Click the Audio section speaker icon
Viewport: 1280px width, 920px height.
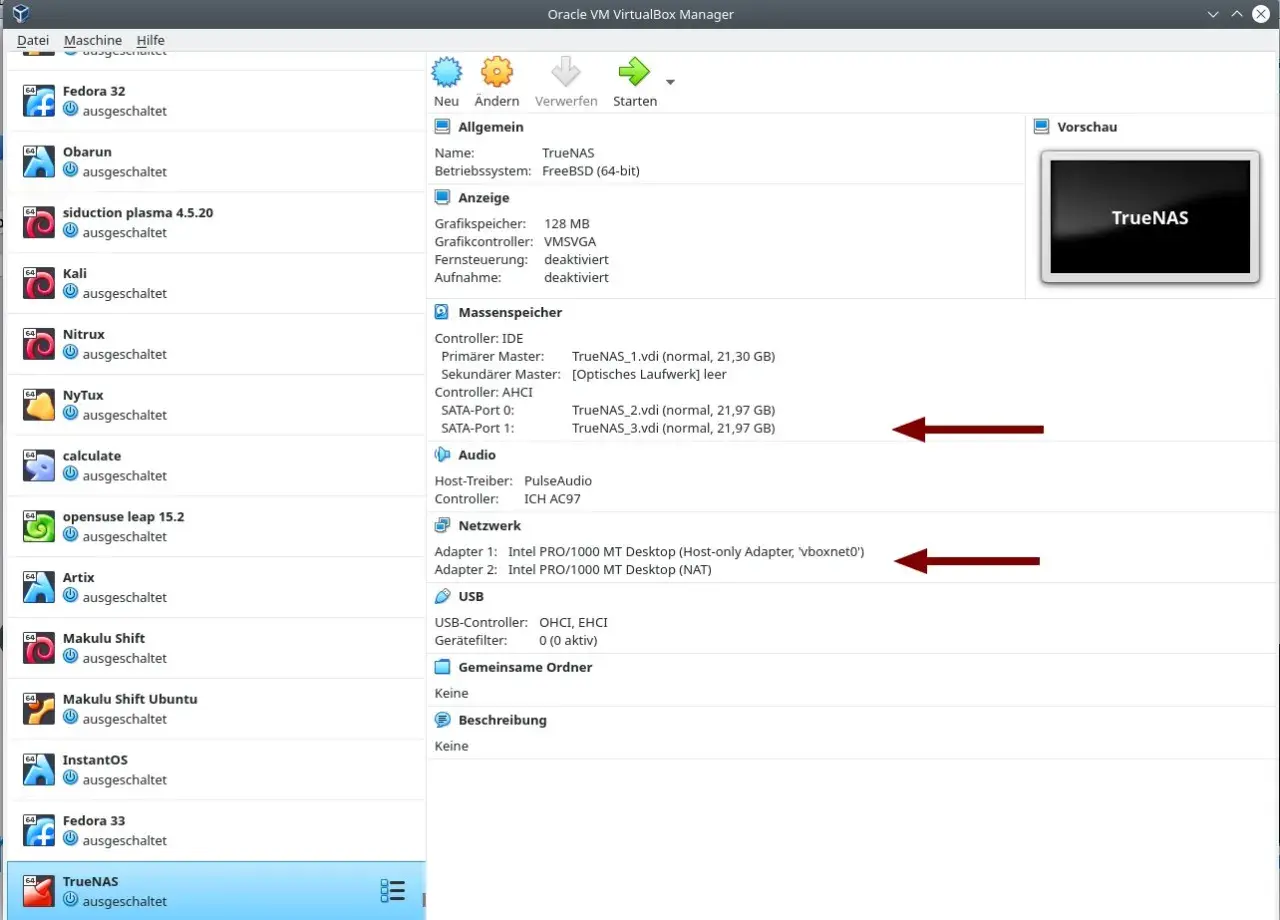point(443,455)
